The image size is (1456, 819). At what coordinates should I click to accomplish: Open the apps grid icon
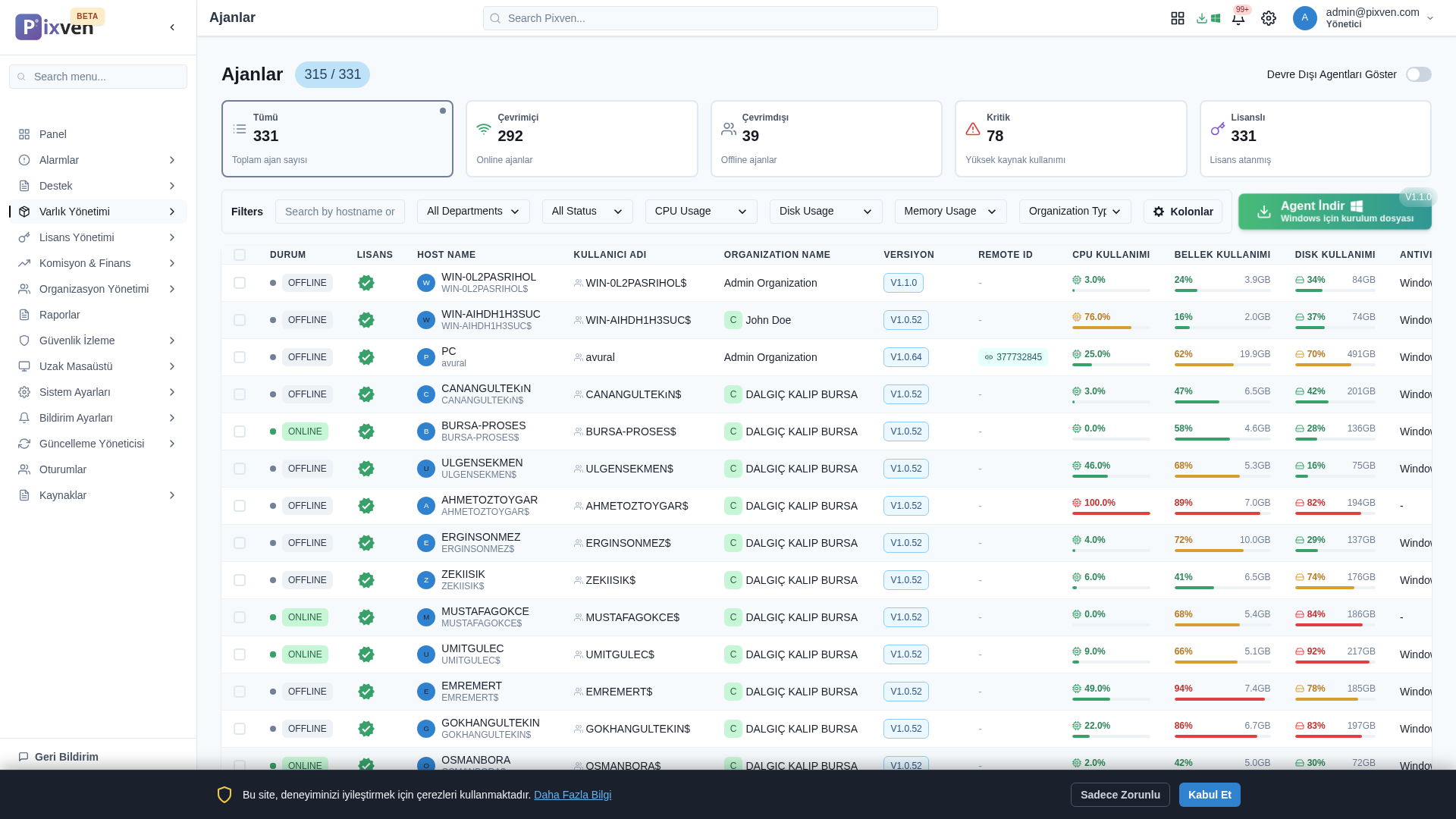[x=1177, y=18]
